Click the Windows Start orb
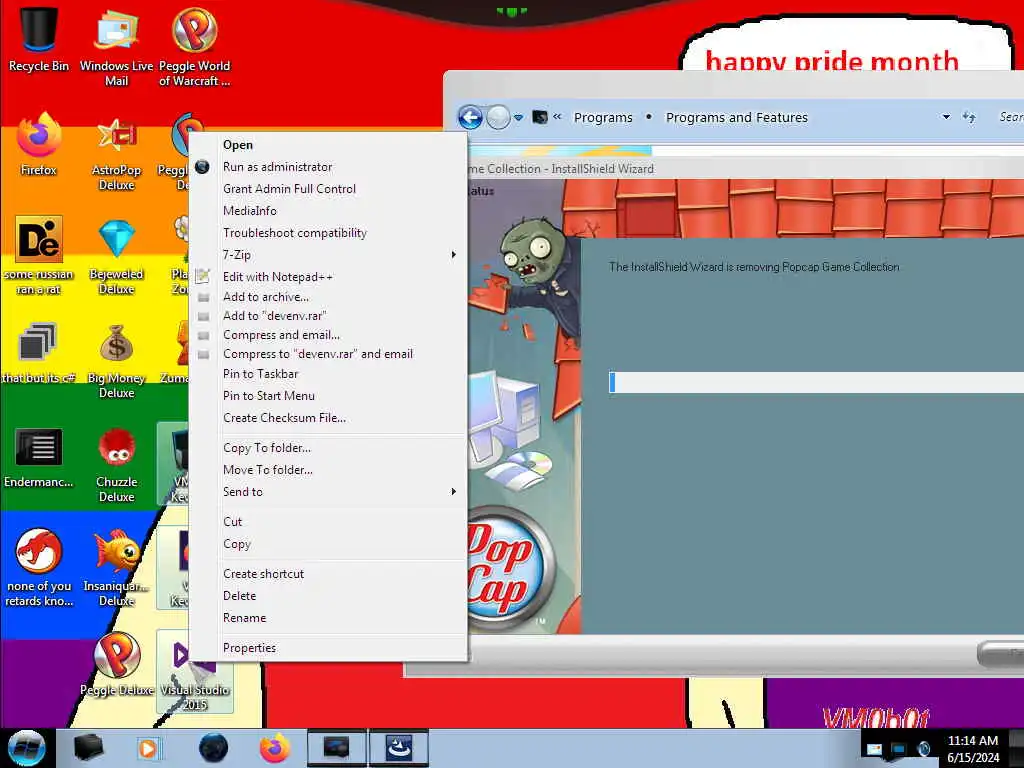This screenshot has width=1024, height=768. coord(26,748)
